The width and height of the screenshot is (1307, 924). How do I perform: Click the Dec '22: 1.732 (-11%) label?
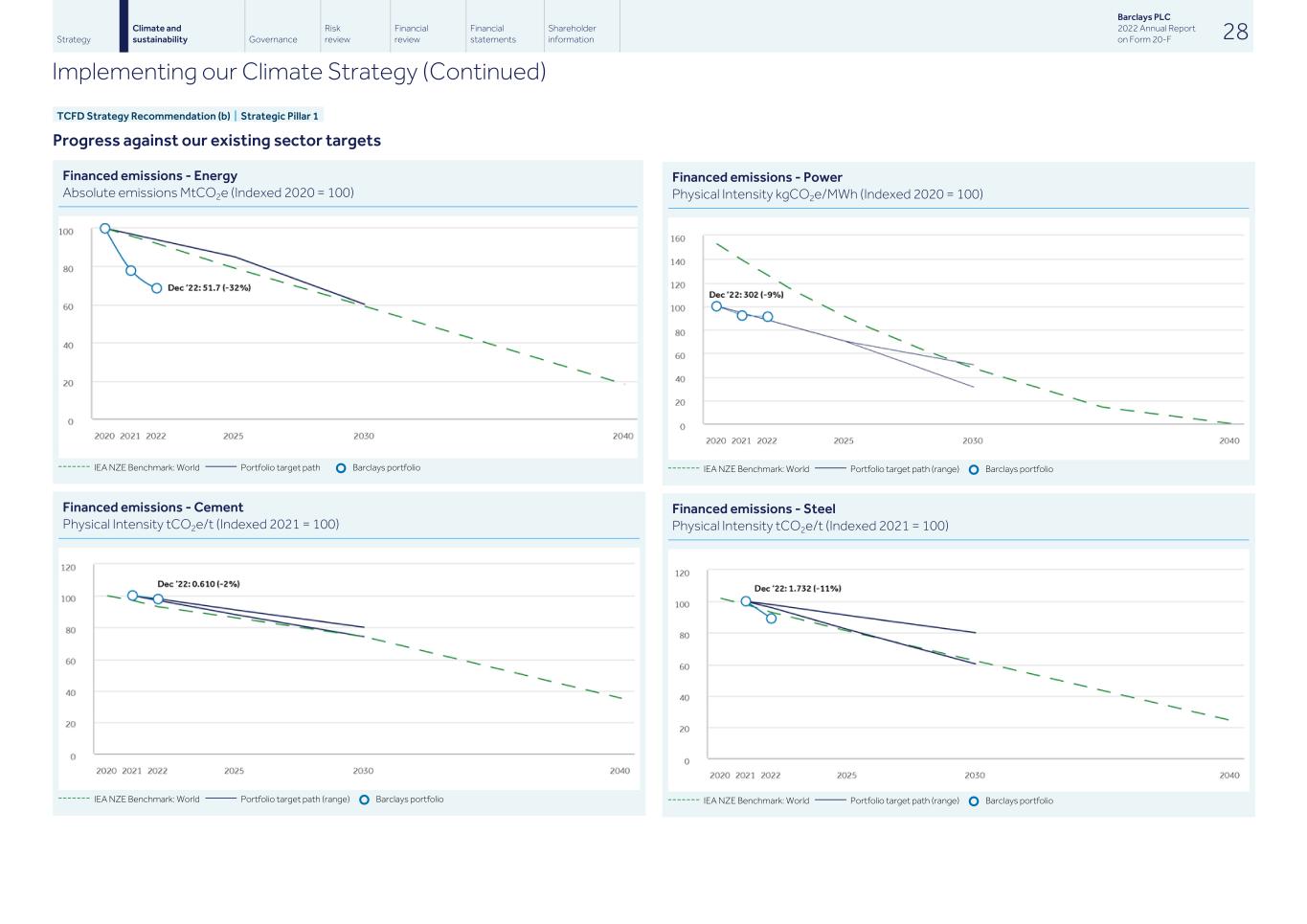click(x=798, y=589)
